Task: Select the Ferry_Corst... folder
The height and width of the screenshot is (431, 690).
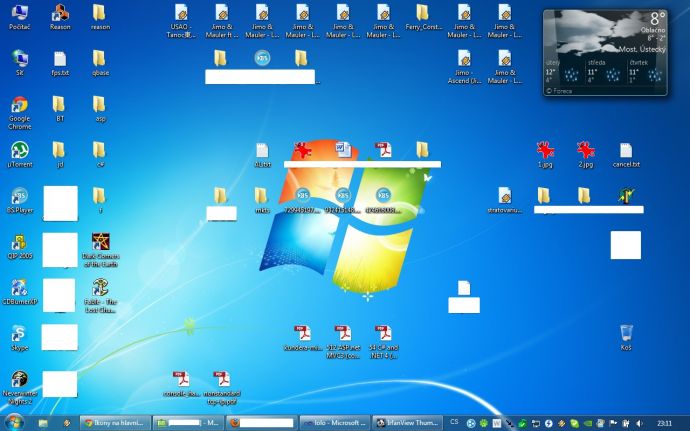Action: coord(424,17)
